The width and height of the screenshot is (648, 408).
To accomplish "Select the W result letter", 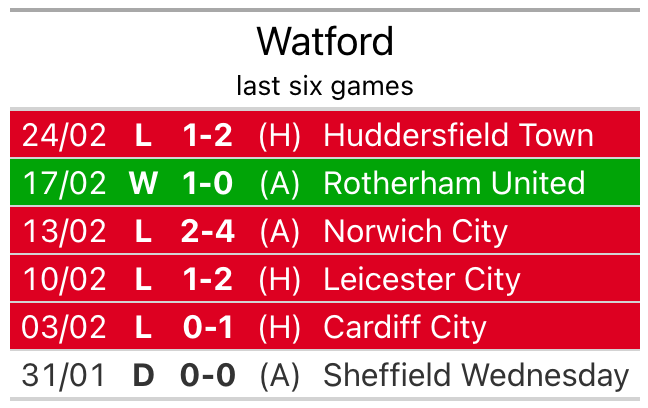I will pyautogui.click(x=143, y=183).
